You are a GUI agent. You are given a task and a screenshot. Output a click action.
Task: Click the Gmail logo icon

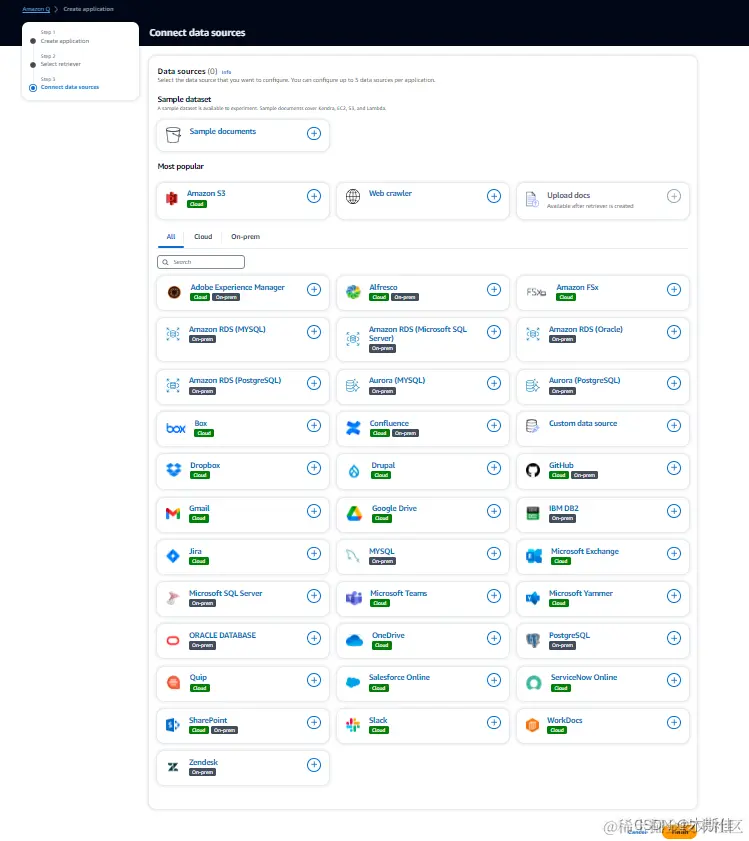173,513
